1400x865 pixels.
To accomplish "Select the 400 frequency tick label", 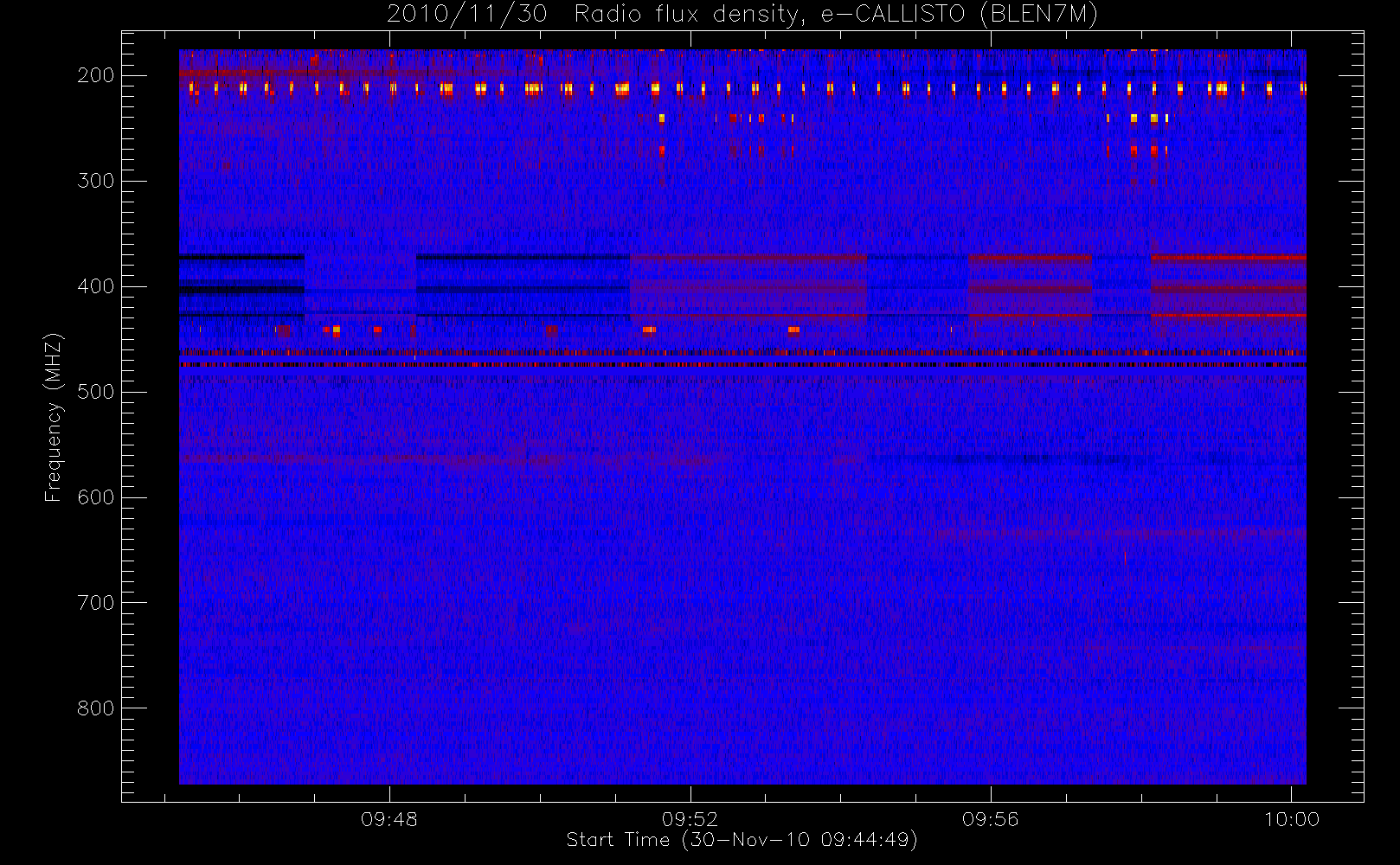I will point(95,286).
